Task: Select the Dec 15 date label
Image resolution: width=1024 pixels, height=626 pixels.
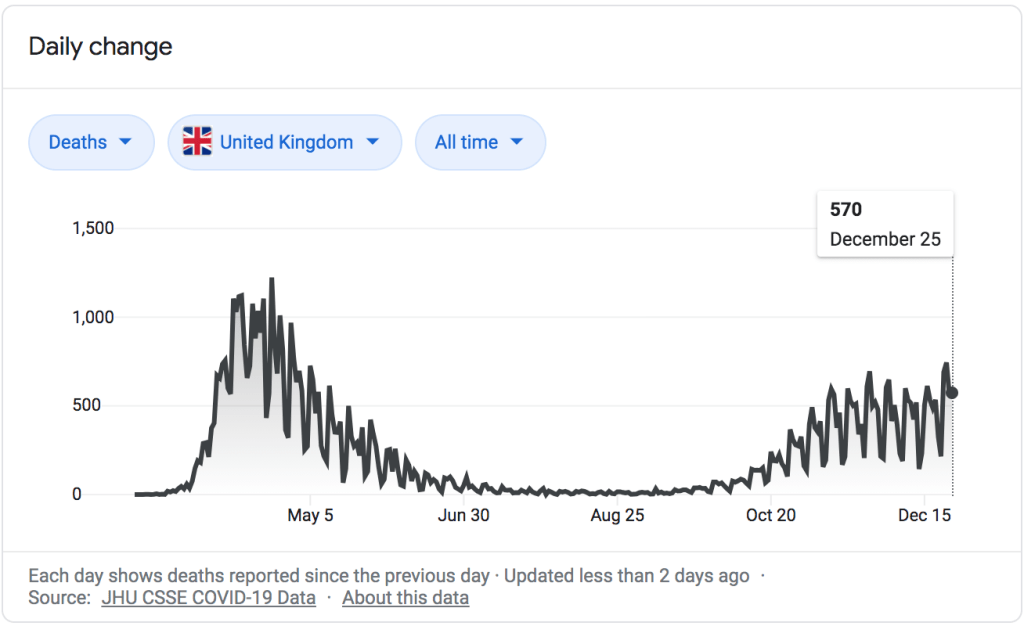Action: pyautogui.click(x=925, y=516)
